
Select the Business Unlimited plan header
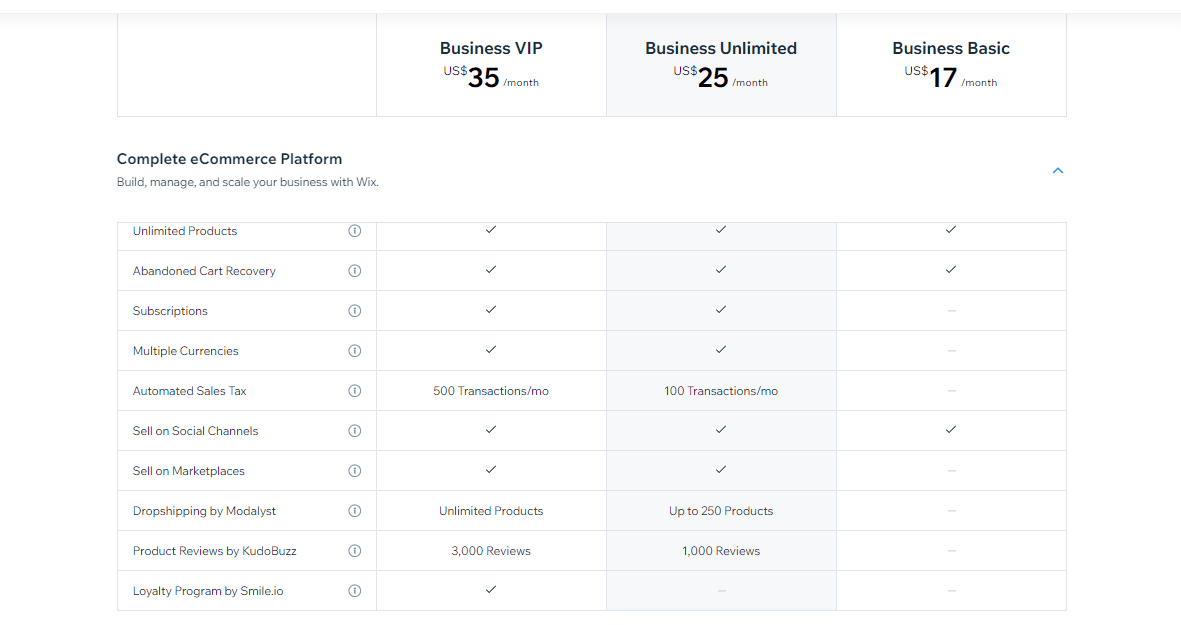(x=721, y=49)
